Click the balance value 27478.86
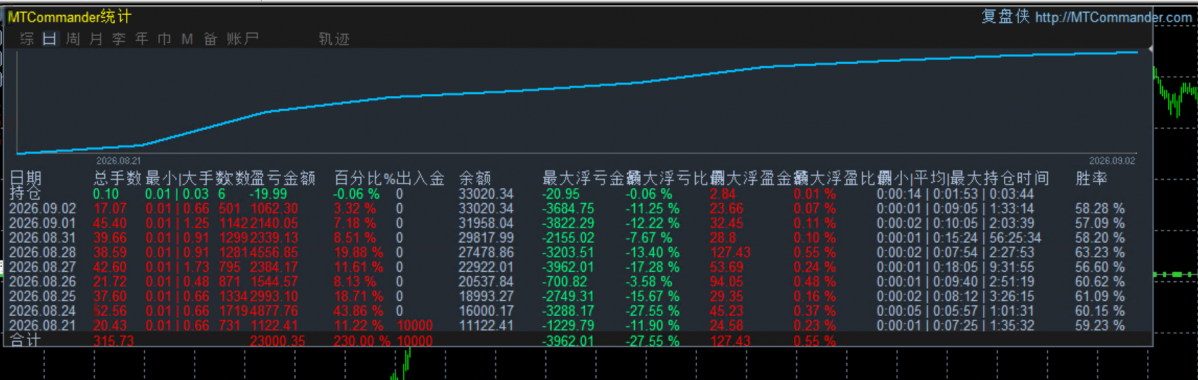The height and width of the screenshot is (380, 1198). click(x=487, y=252)
